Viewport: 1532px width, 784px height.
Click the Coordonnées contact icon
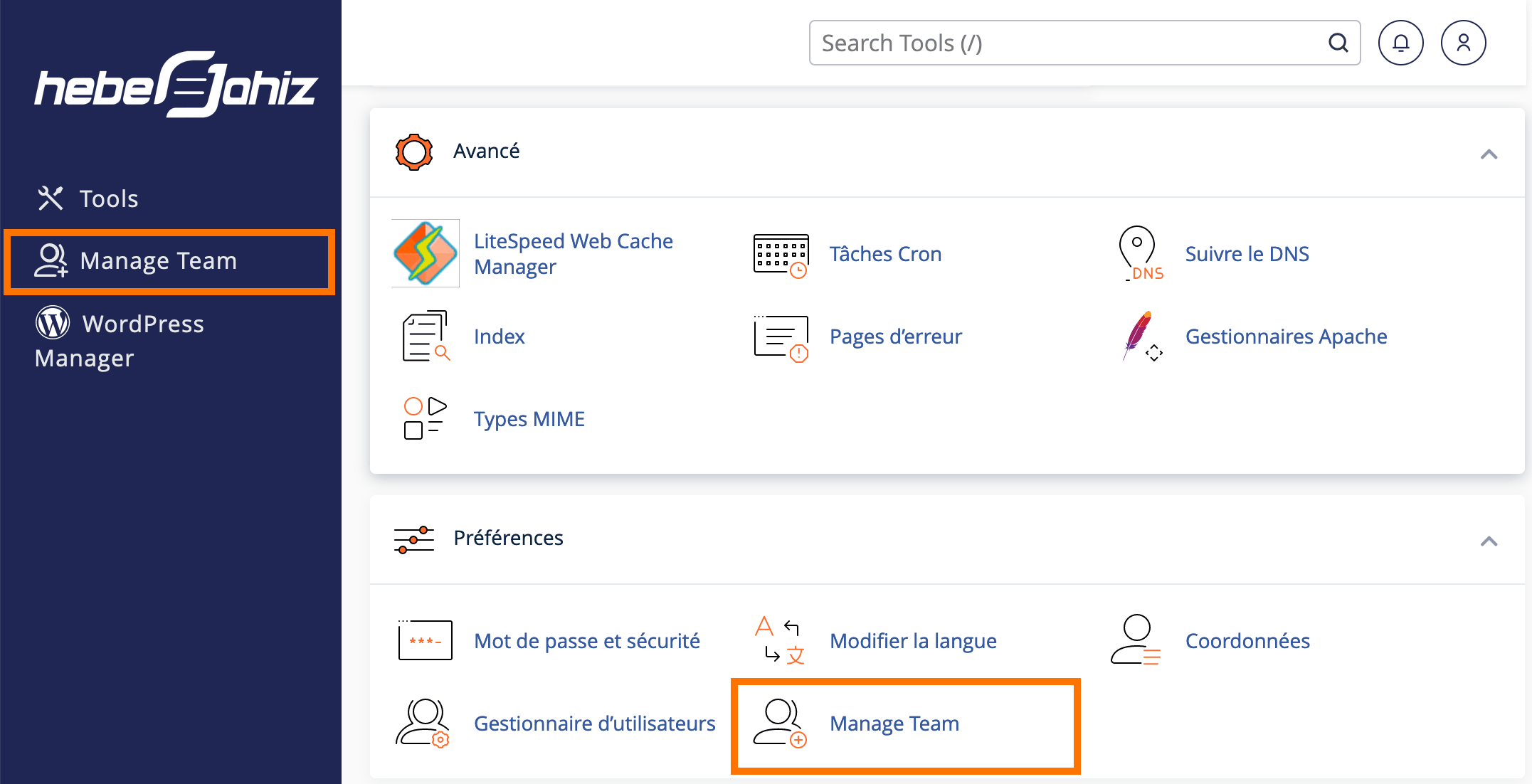1136,640
